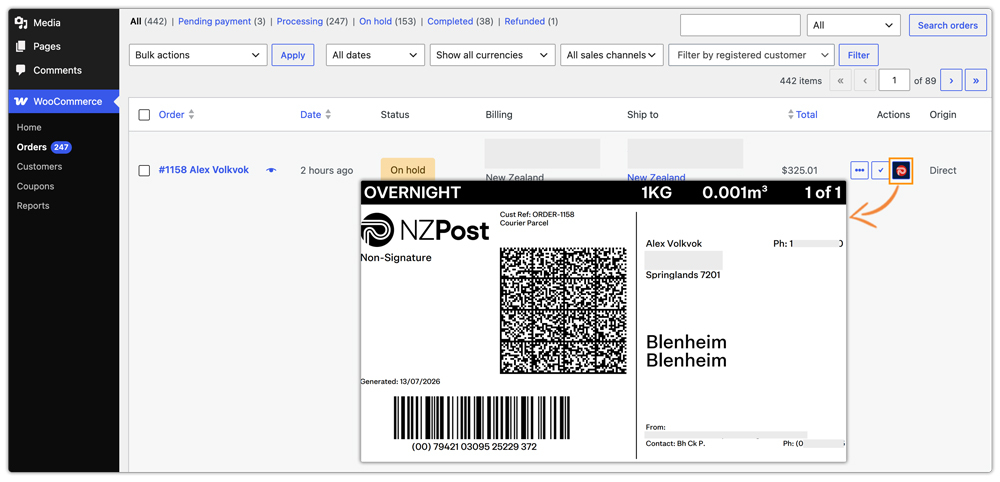
Task: Expand the All dates filter
Action: tap(375, 55)
